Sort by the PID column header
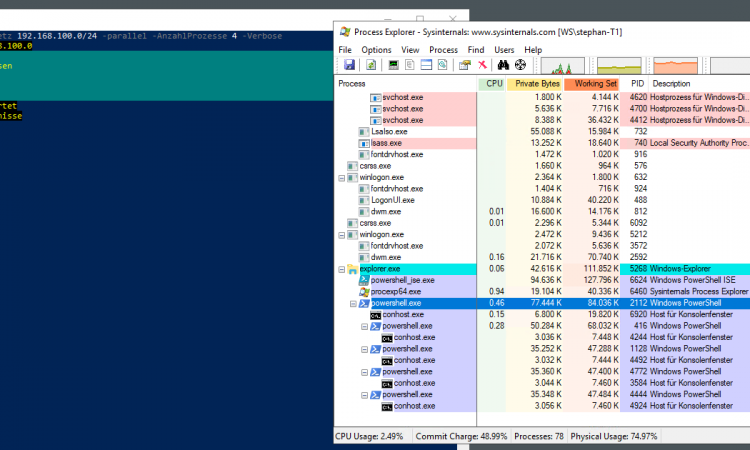Image resolution: width=750 pixels, height=450 pixels. tap(635, 84)
